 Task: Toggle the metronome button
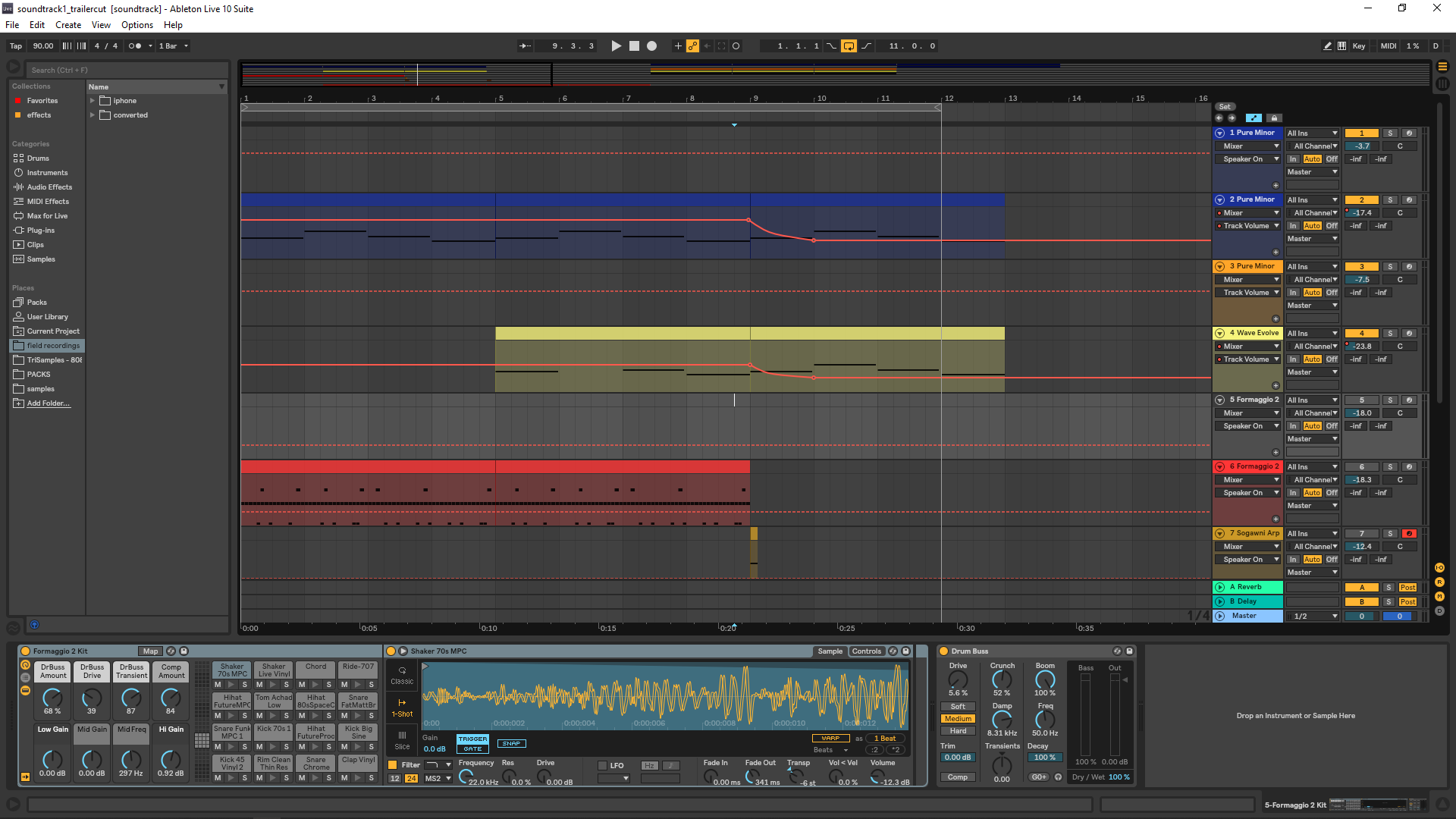tap(134, 46)
